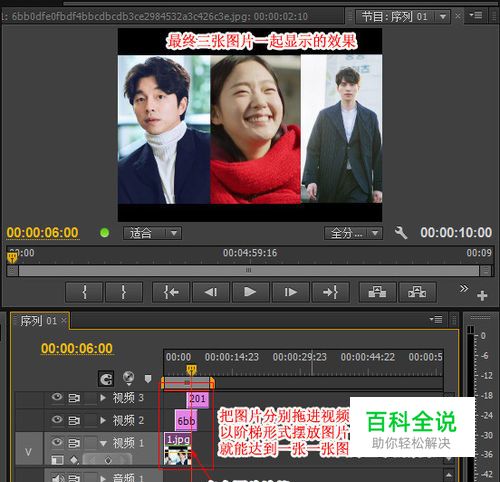The image size is (500, 482).
Task: Open extra transport controls double-chevron
Action: point(464,288)
